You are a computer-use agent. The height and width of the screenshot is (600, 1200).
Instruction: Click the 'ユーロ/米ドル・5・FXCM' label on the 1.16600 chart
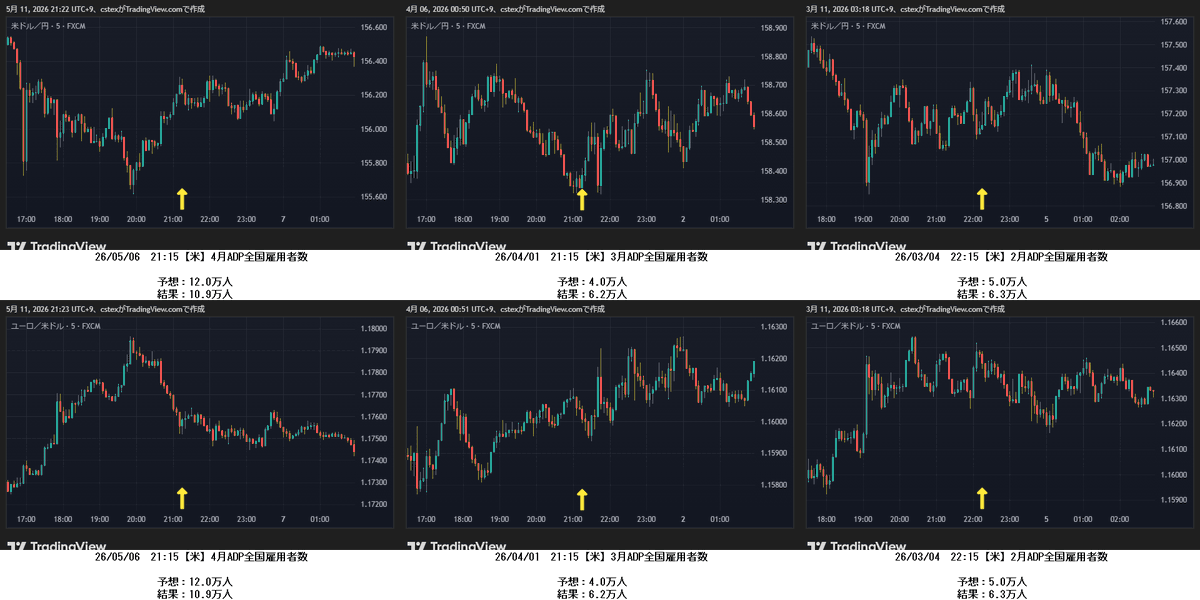tap(855, 326)
